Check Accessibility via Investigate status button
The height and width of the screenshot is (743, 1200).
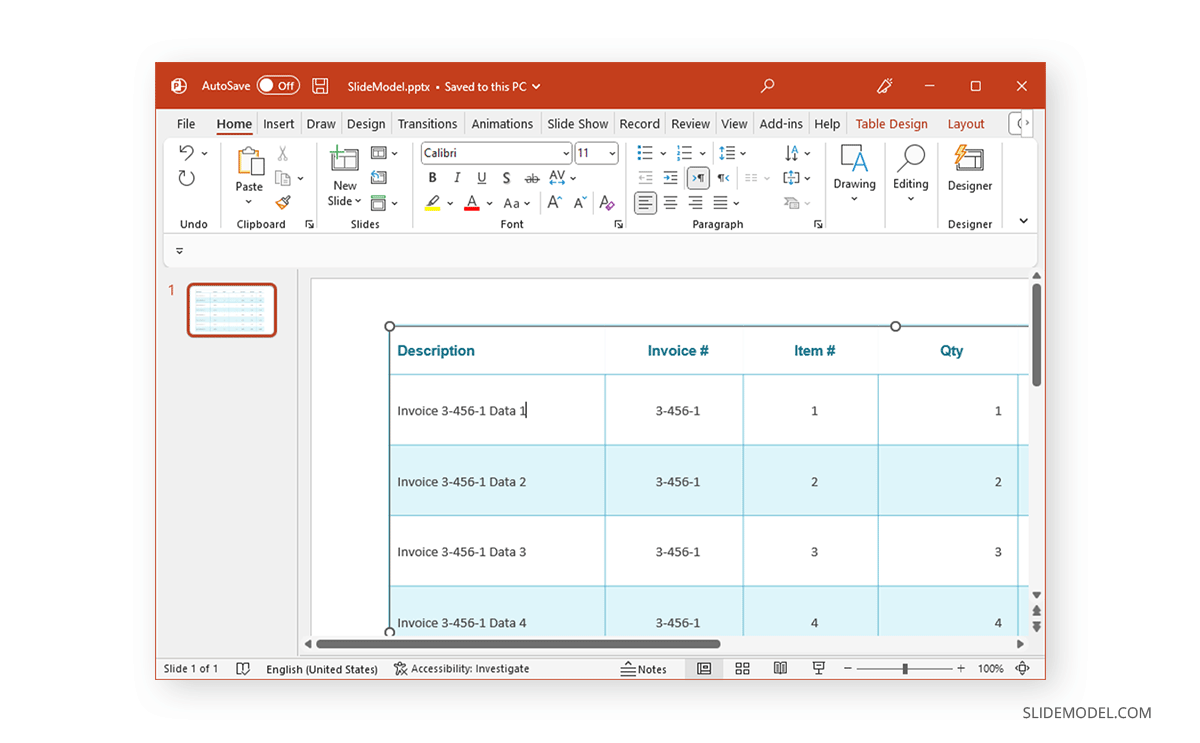point(461,668)
